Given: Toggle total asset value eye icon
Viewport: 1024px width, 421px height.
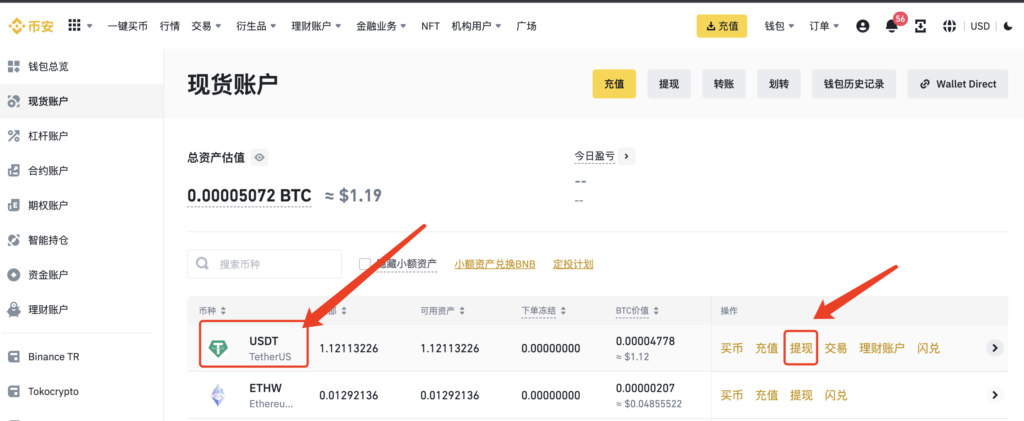Looking at the screenshot, I should [260, 157].
